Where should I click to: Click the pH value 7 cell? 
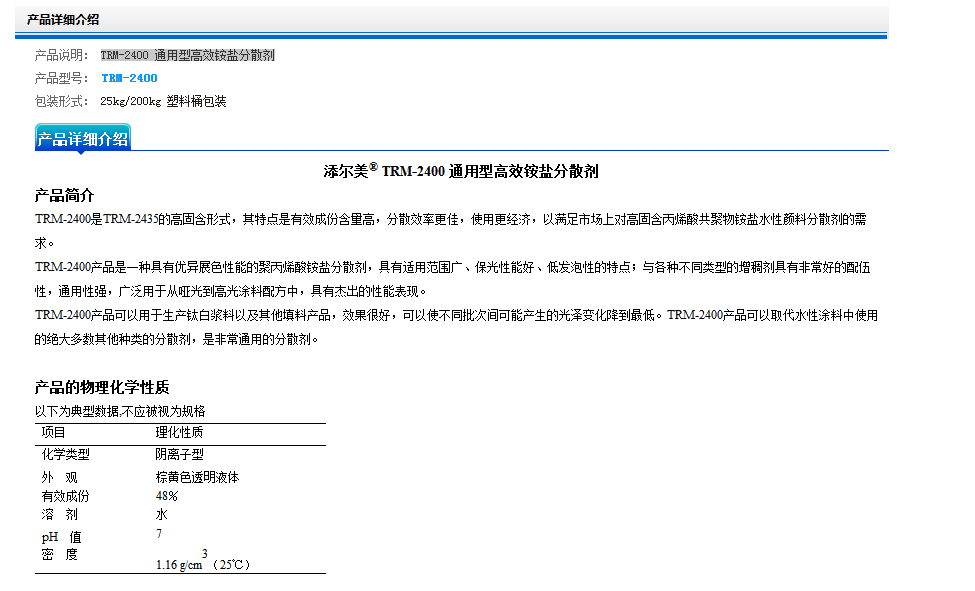pyautogui.click(x=159, y=535)
